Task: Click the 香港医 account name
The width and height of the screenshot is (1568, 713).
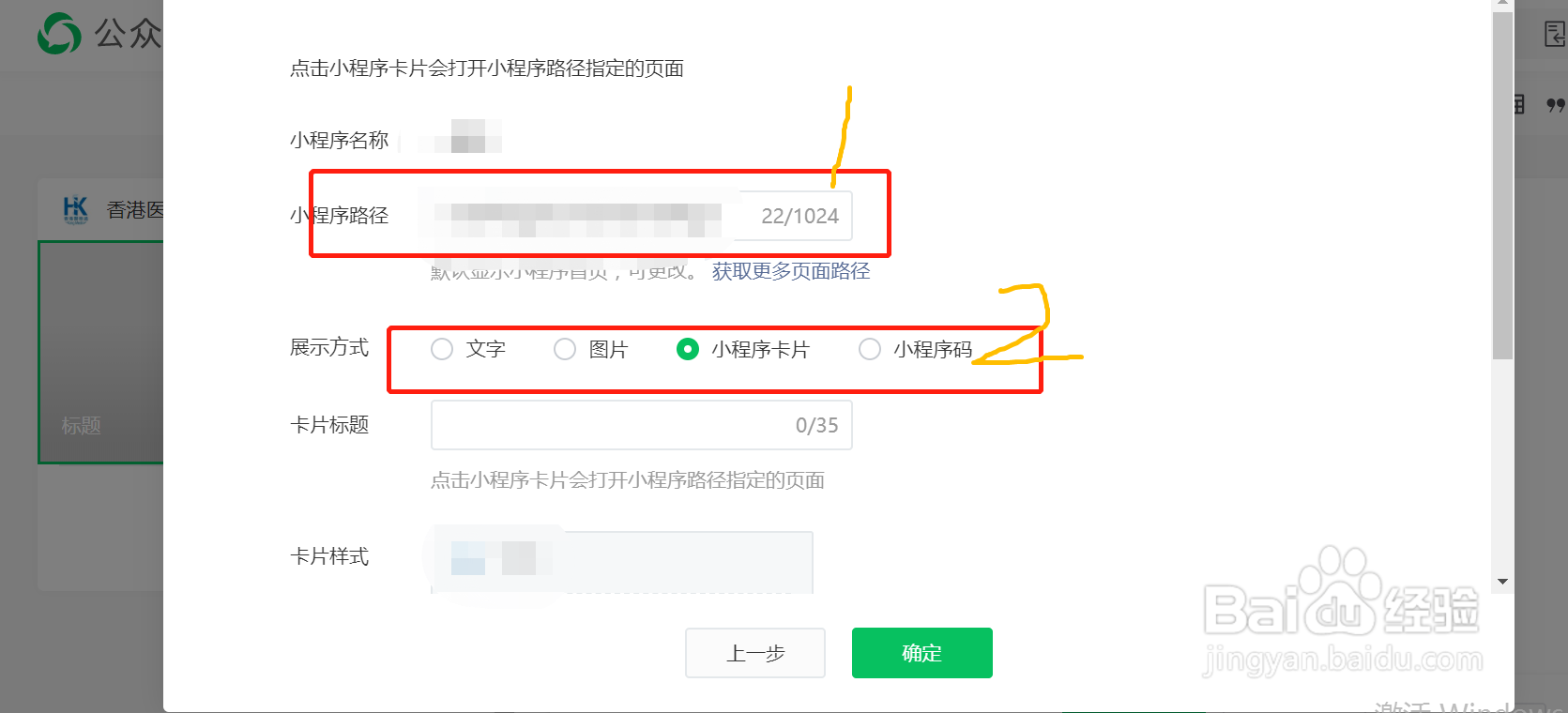Action: (x=134, y=210)
